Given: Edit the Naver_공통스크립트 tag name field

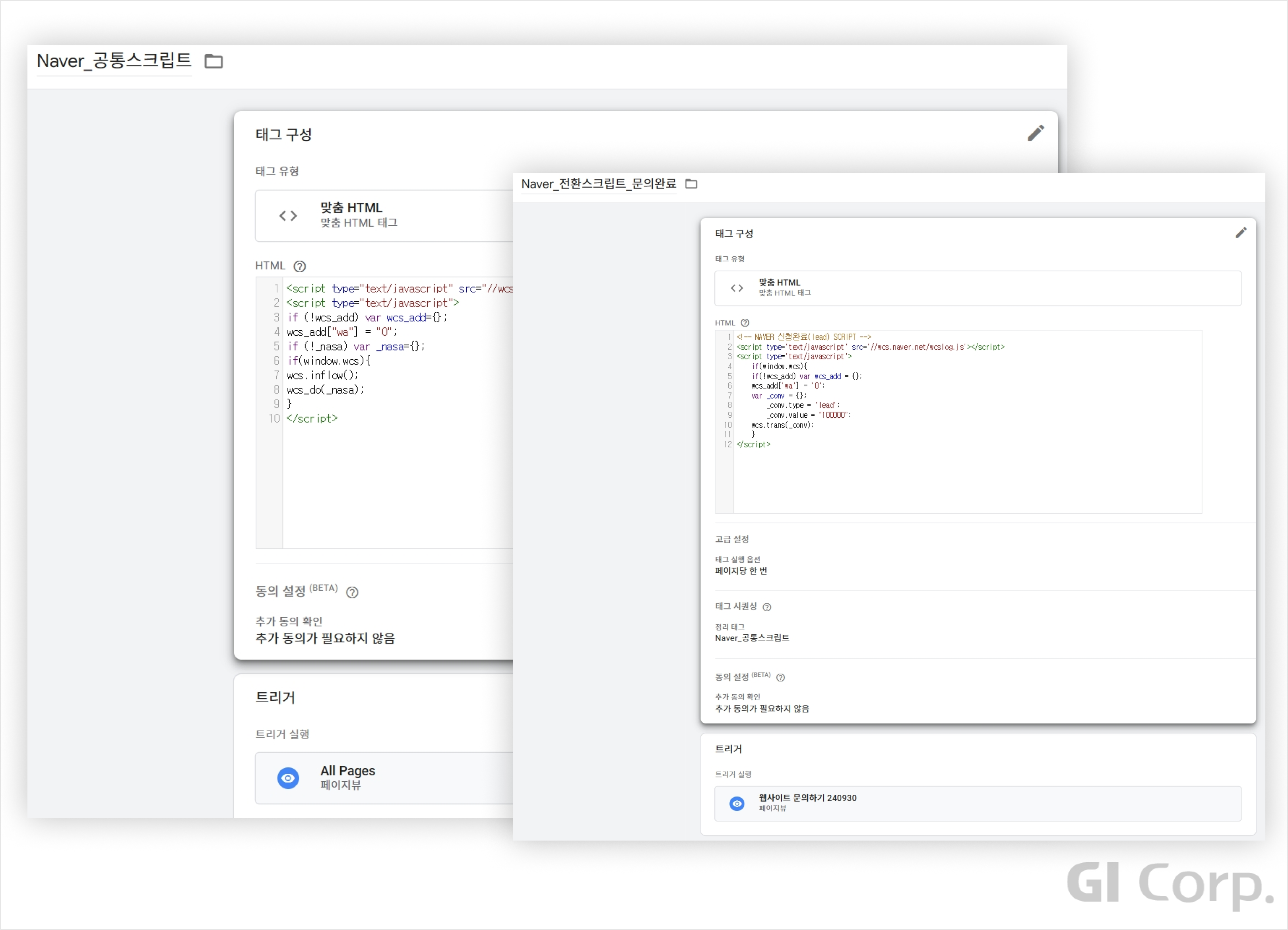Looking at the screenshot, I should pos(114,61).
